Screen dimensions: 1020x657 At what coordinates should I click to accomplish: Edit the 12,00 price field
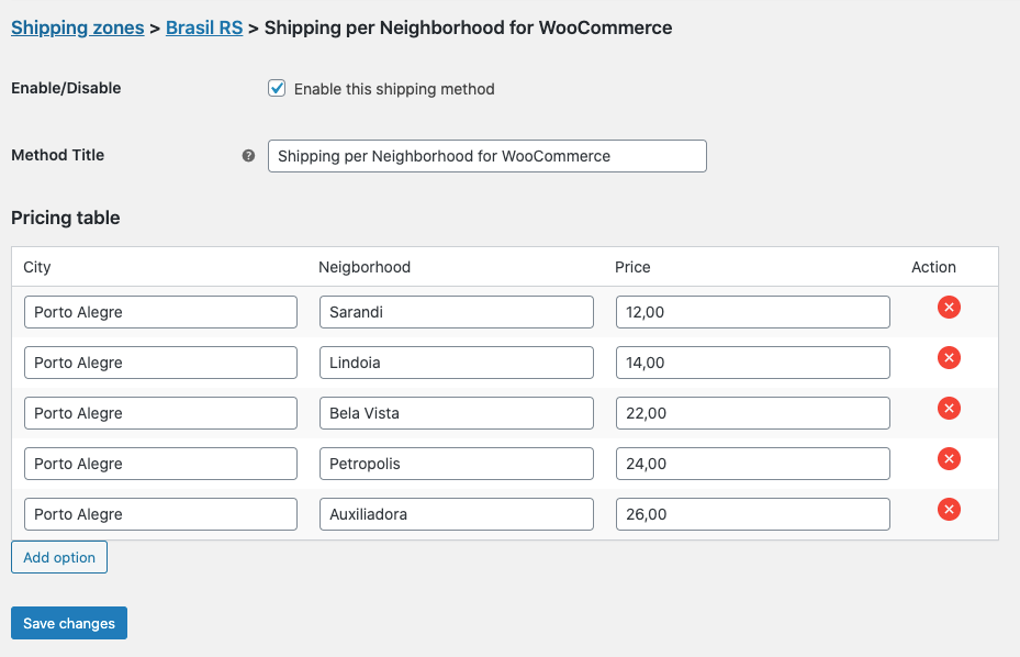[x=752, y=312]
